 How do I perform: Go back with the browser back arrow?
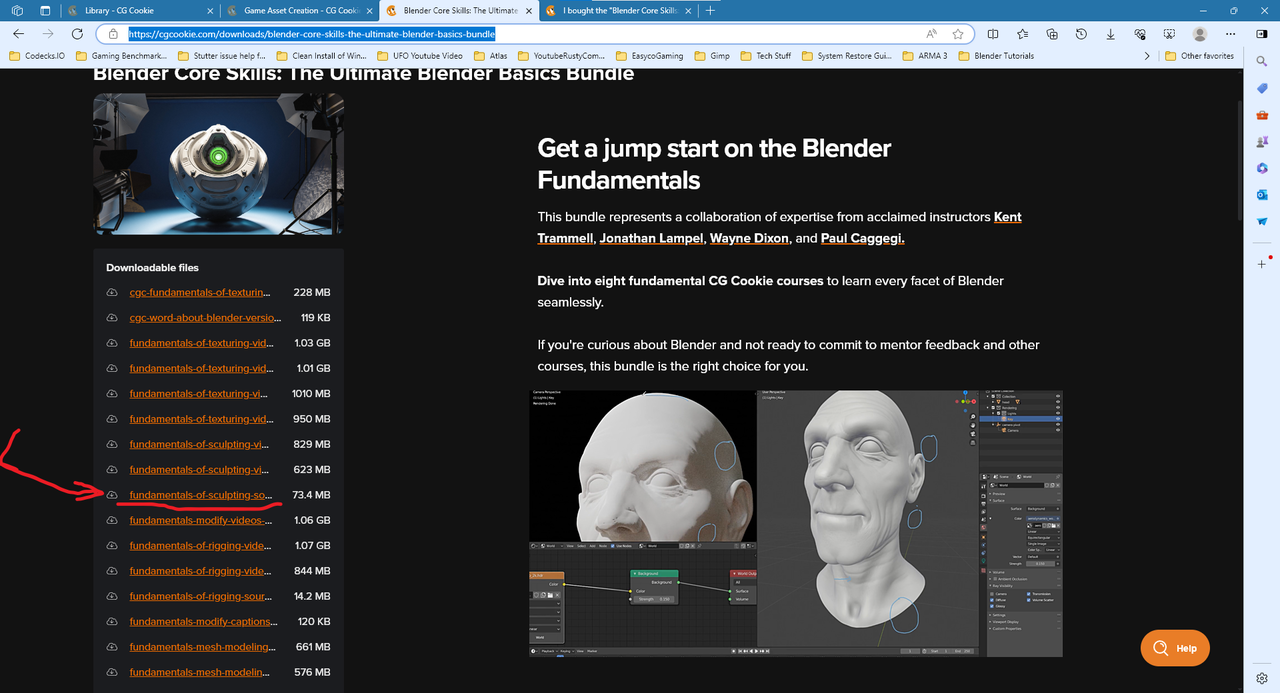click(x=18, y=33)
